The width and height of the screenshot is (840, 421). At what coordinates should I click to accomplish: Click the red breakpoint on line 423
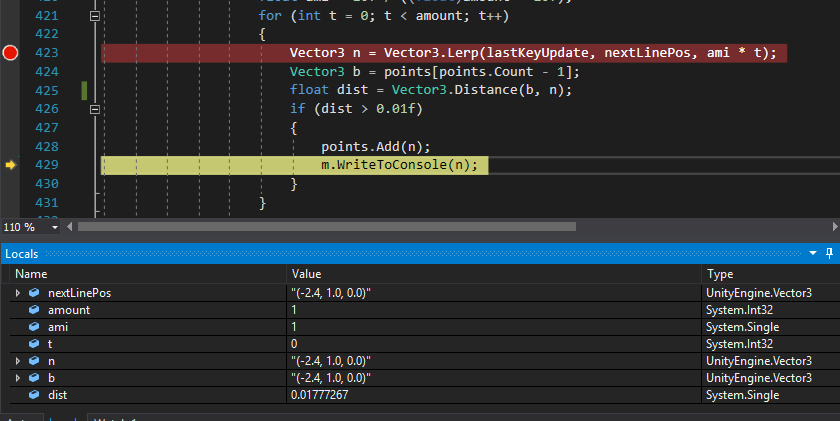pyautogui.click(x=11, y=53)
